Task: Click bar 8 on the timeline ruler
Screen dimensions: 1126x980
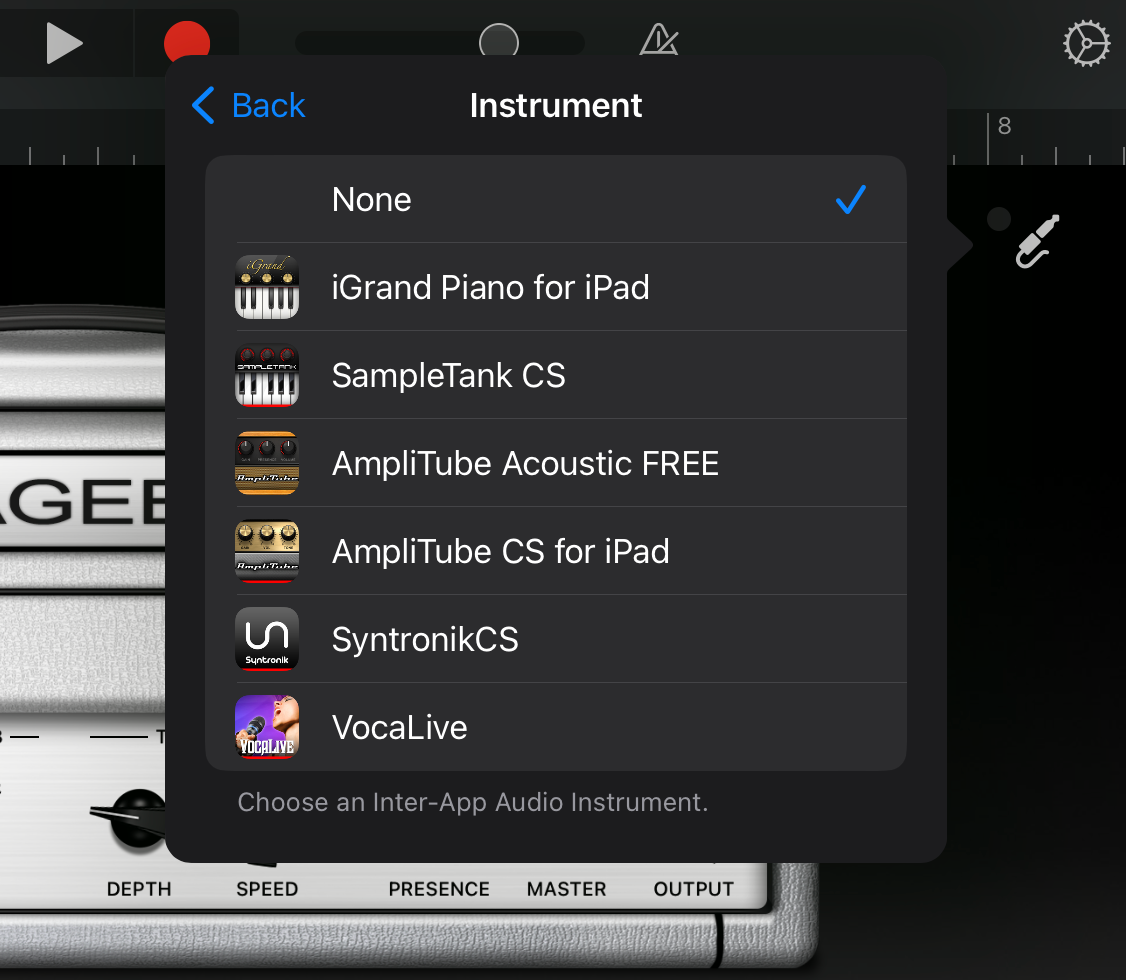Action: (x=1005, y=126)
